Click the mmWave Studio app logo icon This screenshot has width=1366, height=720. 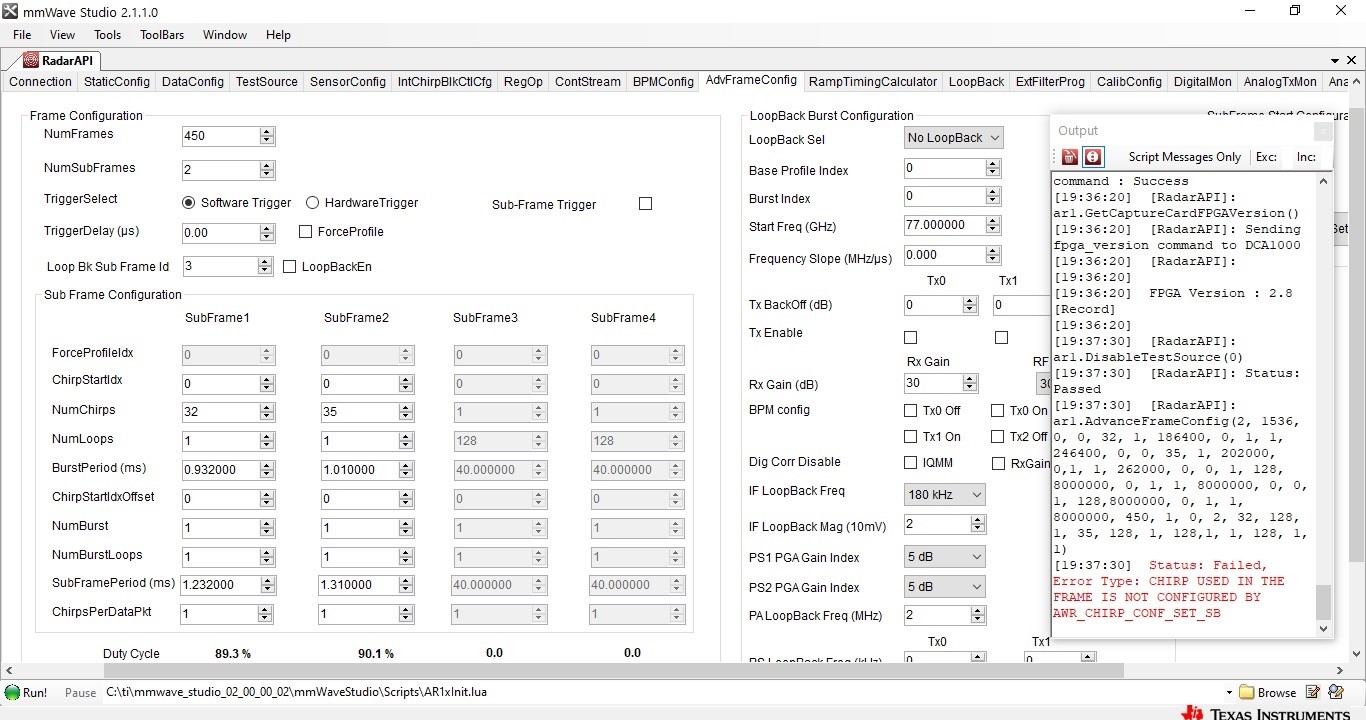point(10,11)
